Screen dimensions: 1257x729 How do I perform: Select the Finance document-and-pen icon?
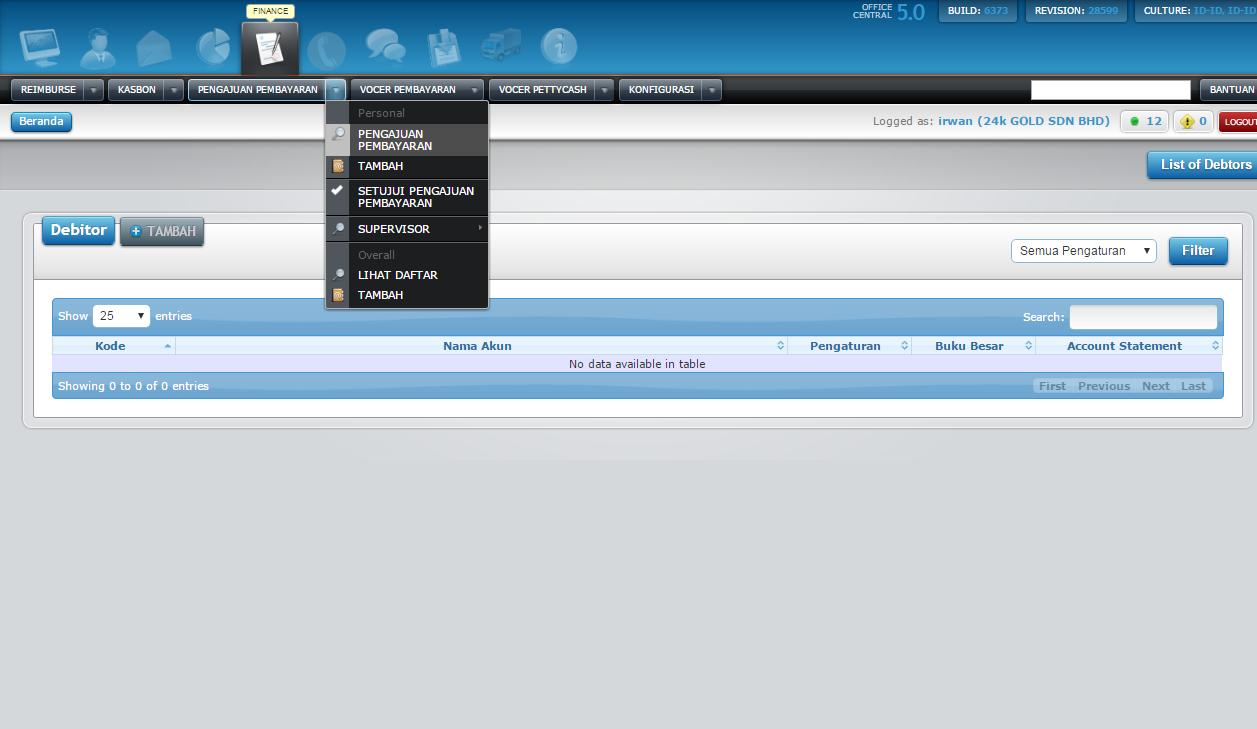point(270,47)
